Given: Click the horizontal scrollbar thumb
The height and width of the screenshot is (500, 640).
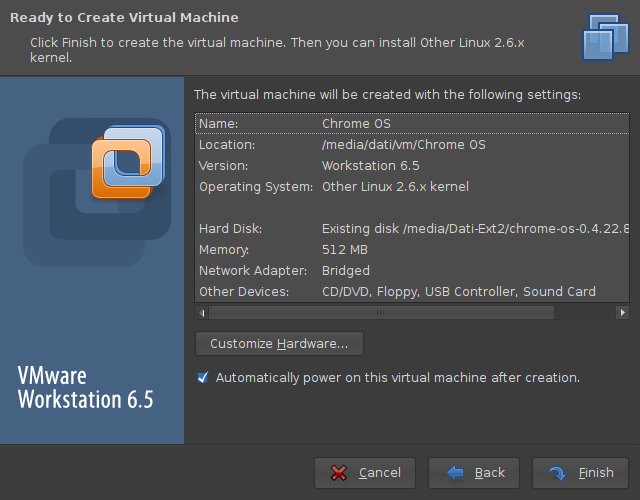Looking at the screenshot, I should coord(381,313).
